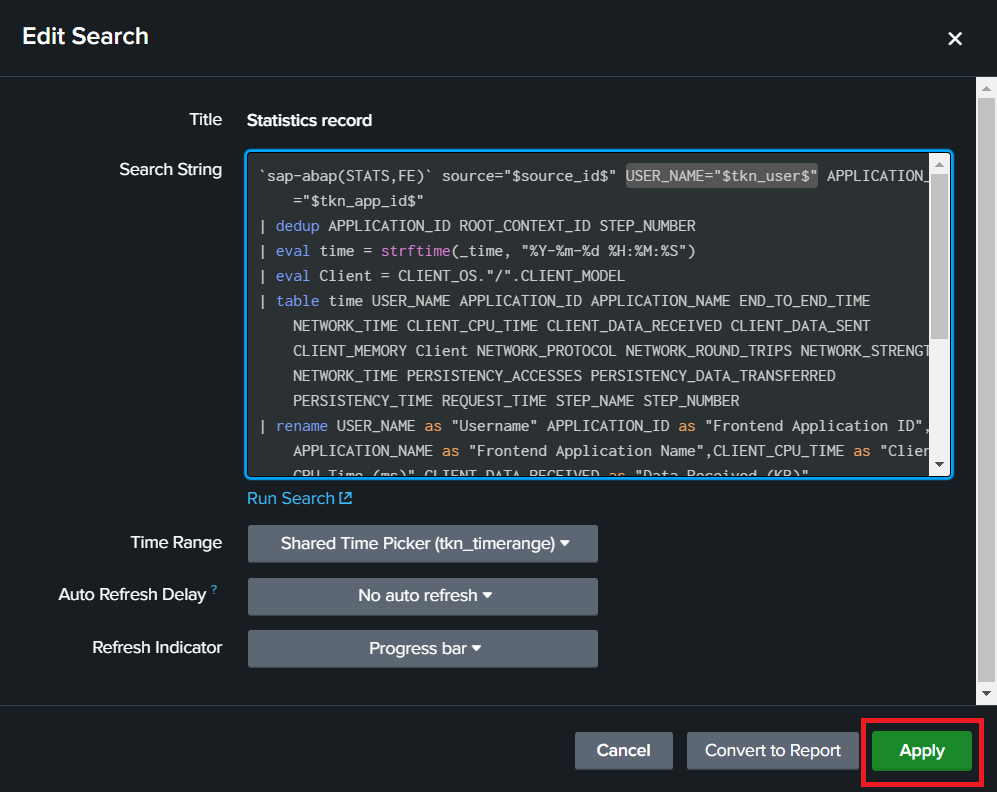The height and width of the screenshot is (792, 997).
Task: Click the highlighted USER_NAME token in search string
Action: 721,176
